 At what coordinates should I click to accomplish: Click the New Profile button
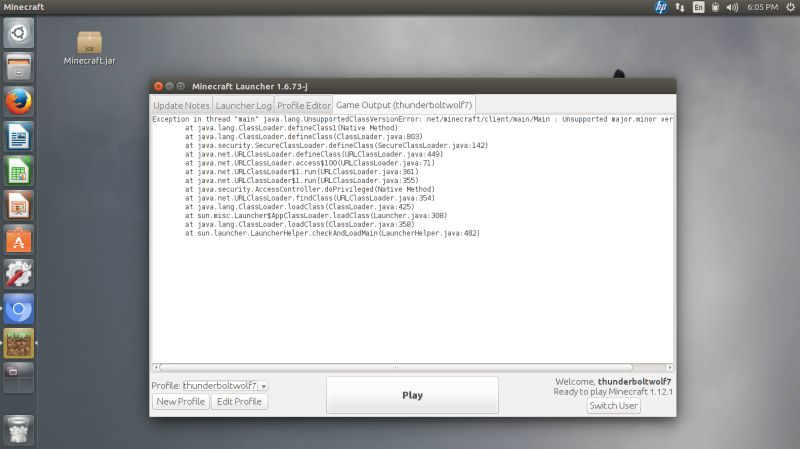181,402
